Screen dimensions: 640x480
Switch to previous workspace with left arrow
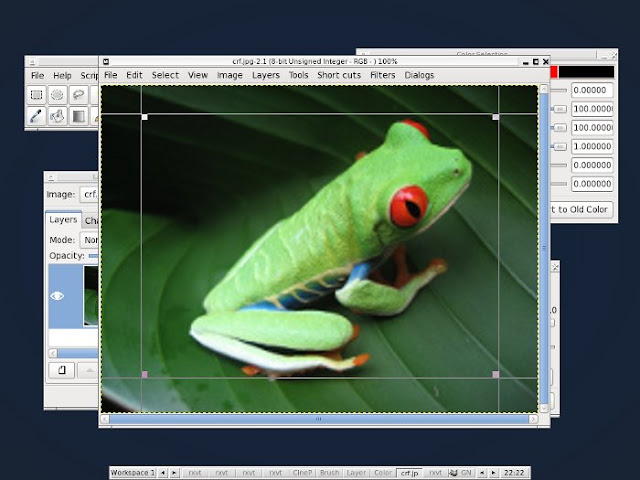163,473
